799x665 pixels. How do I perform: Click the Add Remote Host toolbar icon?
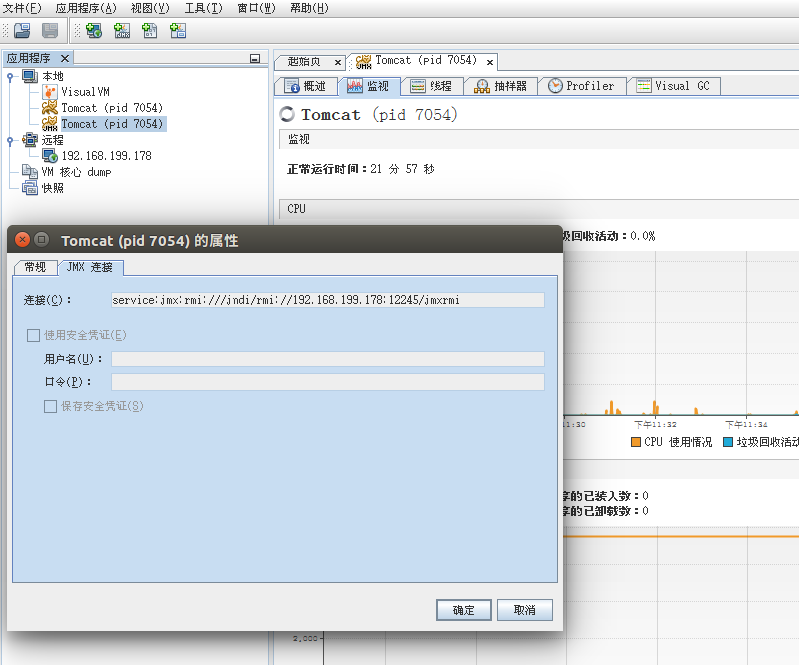point(94,31)
